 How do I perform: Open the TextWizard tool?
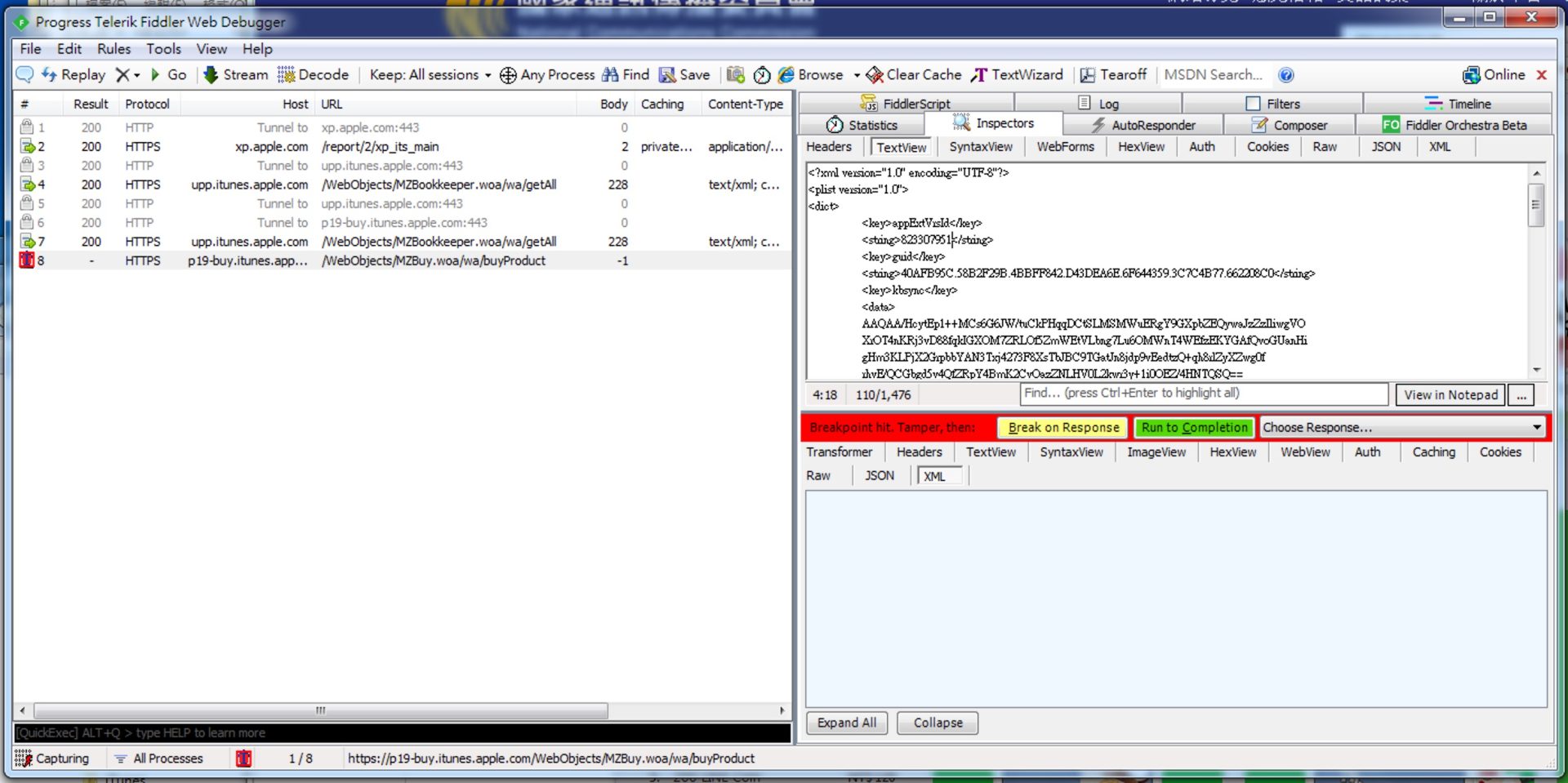coord(1017,75)
